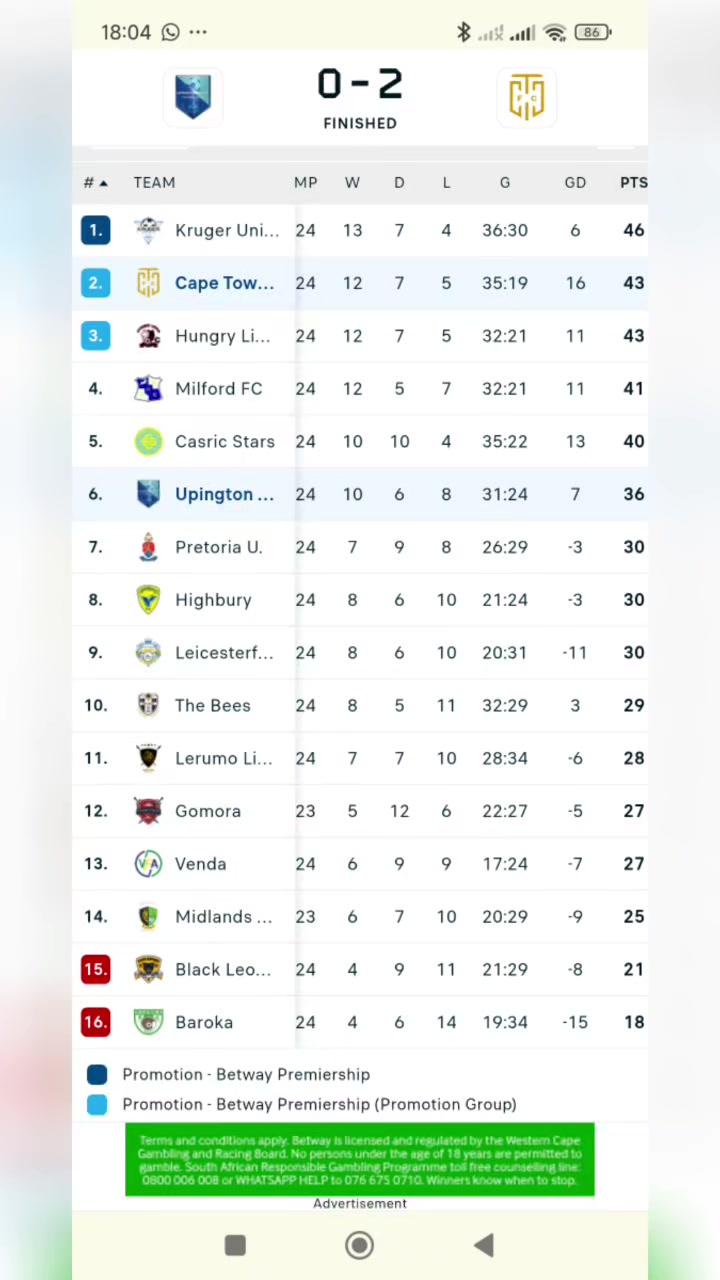
Task: Tap the Milford FC team crest
Action: (x=148, y=389)
